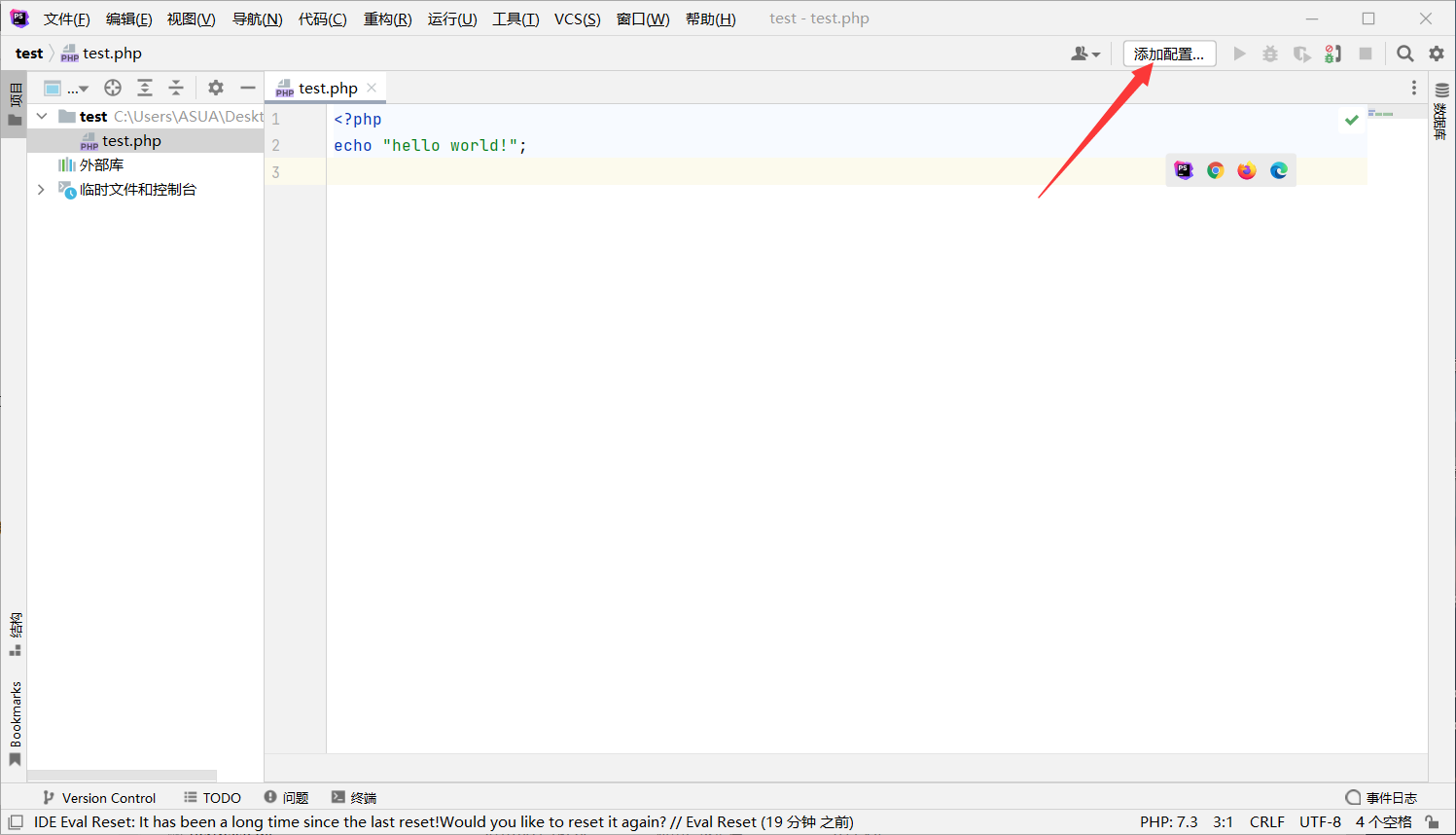Toggle file read-only lock icon
Screen dimensions: 1456x835
(1433, 822)
